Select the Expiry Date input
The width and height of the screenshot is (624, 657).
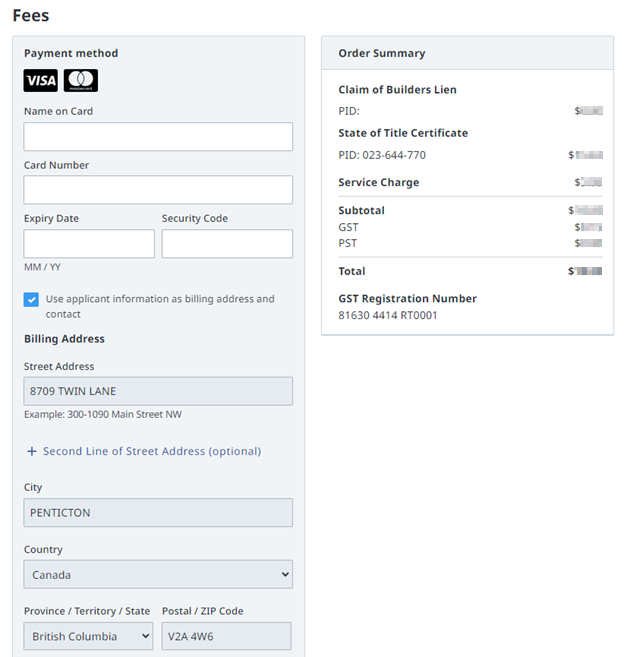pos(89,244)
